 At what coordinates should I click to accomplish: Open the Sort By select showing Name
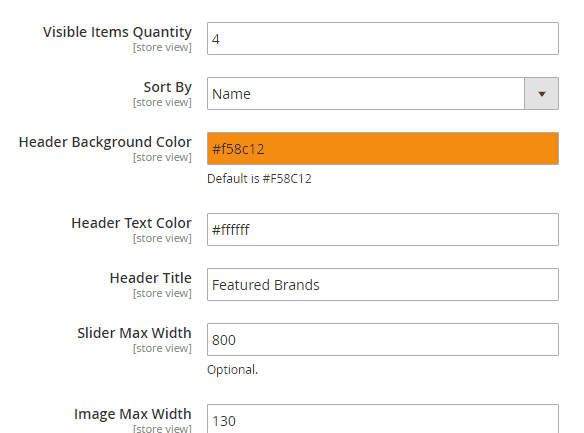click(x=383, y=94)
